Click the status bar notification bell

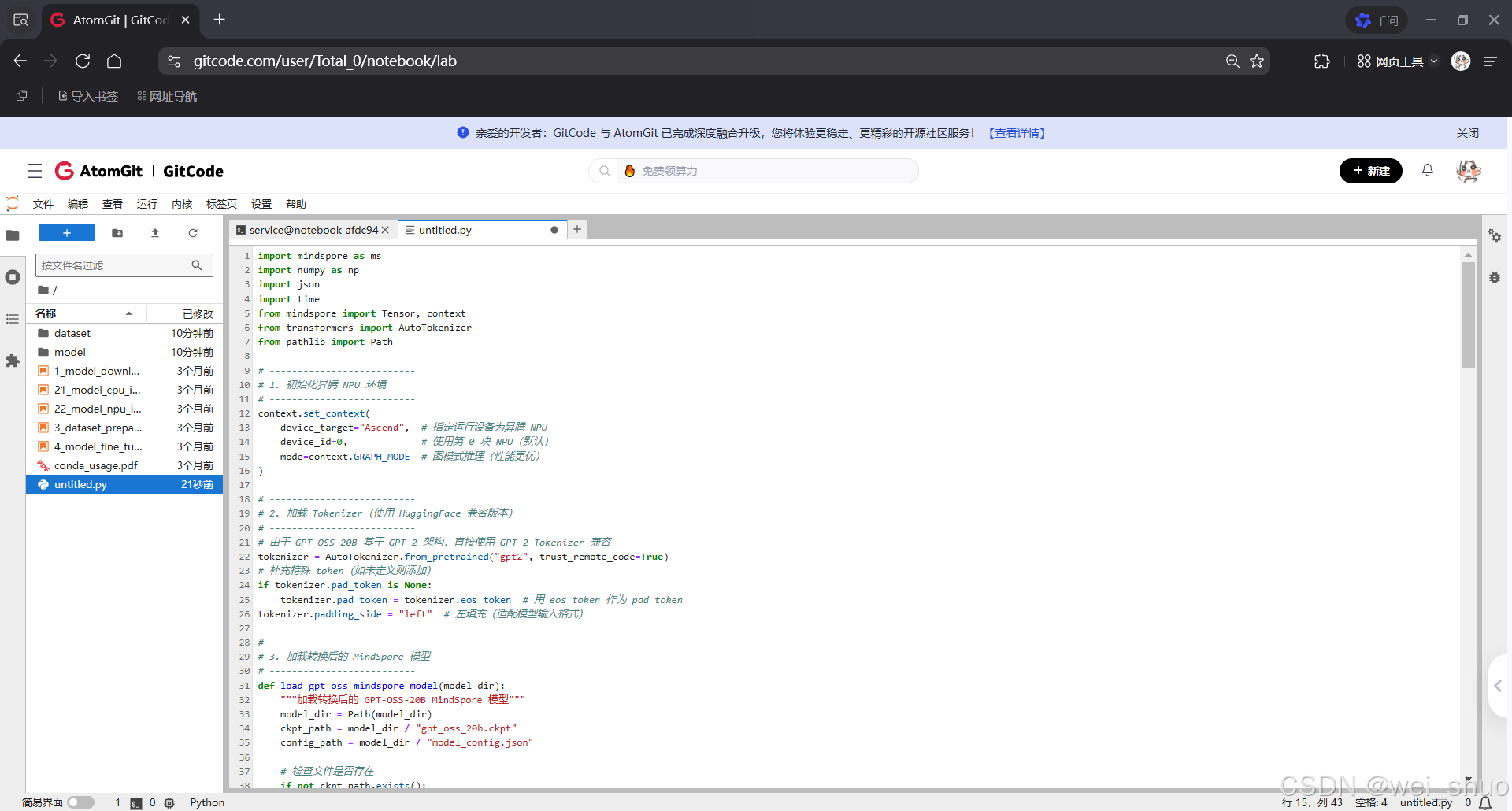pos(1485,803)
